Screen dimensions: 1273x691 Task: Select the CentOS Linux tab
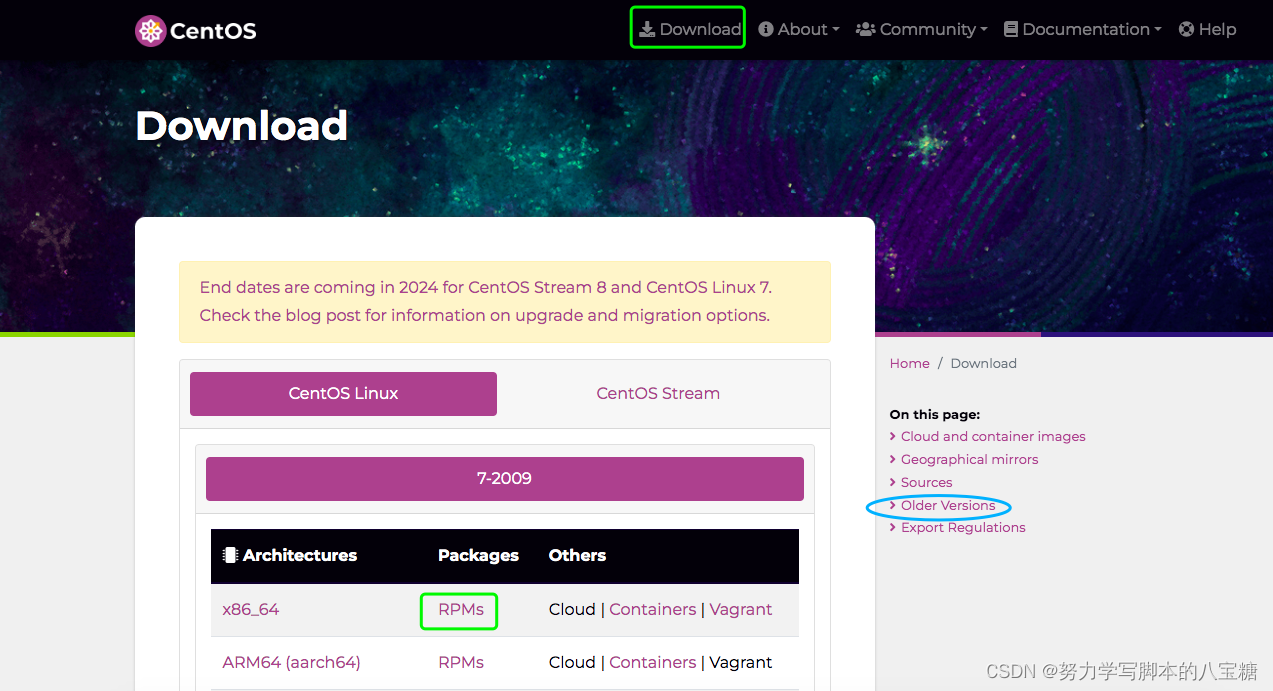[x=343, y=394]
